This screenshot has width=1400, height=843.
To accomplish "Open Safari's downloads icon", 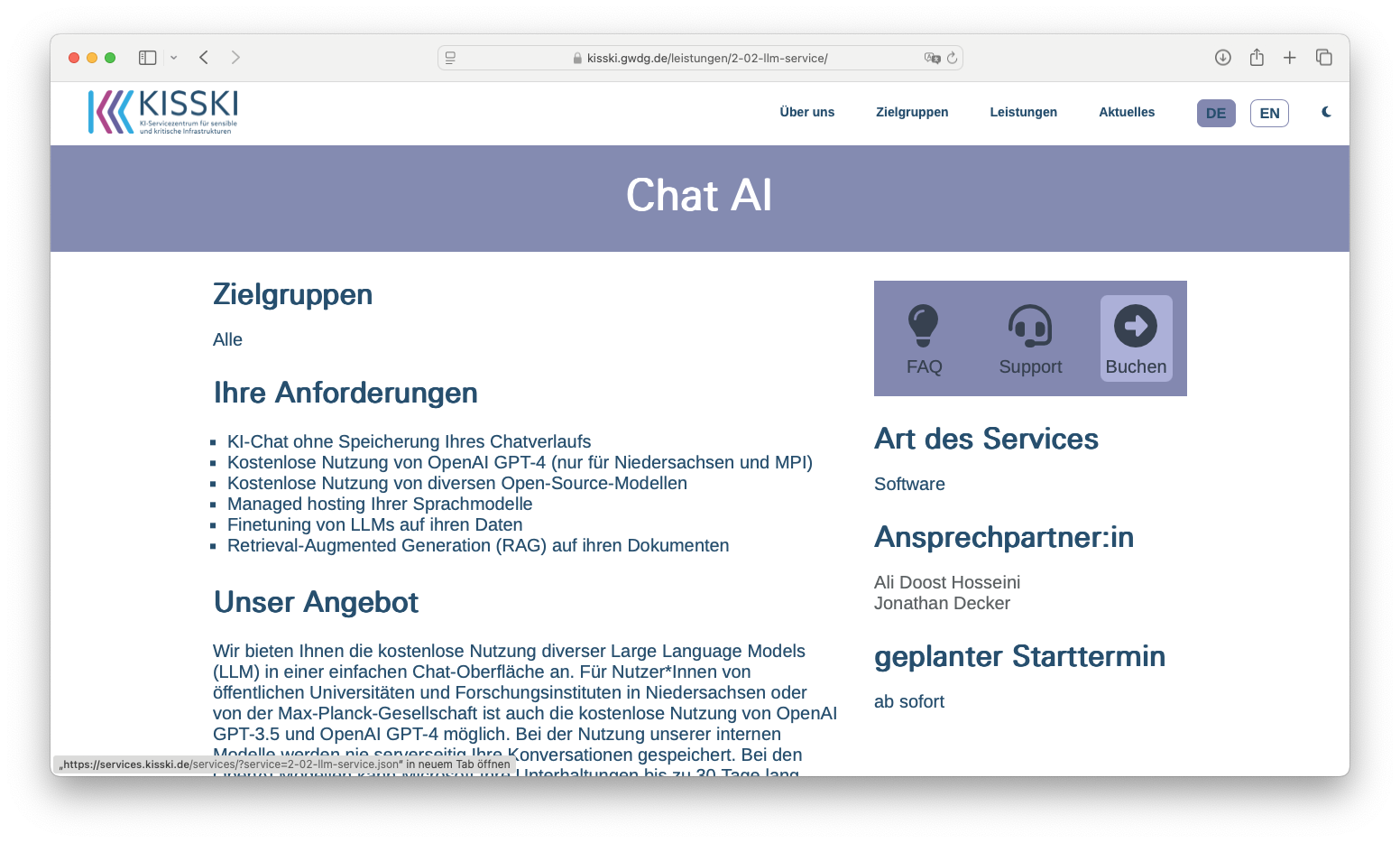I will click(1222, 57).
